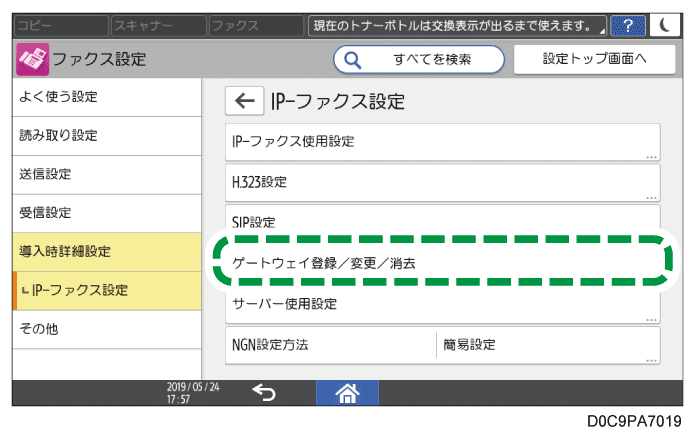
Task: Tap the magnifier icon in すべてを検索
Action: click(352, 59)
